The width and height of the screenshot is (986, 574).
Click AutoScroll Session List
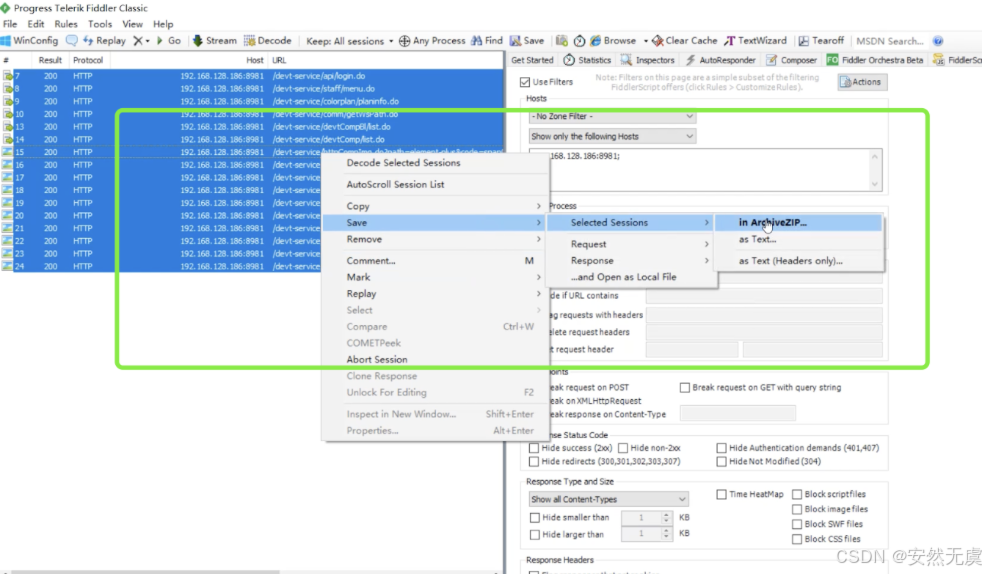pyautogui.click(x=435, y=185)
